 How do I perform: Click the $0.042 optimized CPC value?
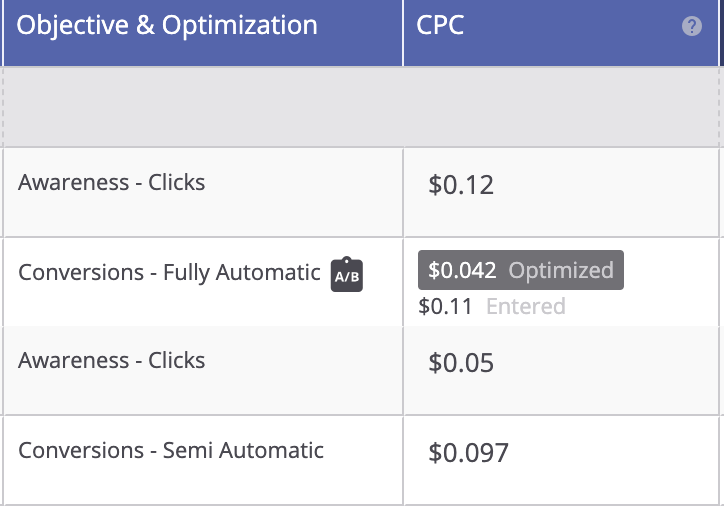[462, 270]
